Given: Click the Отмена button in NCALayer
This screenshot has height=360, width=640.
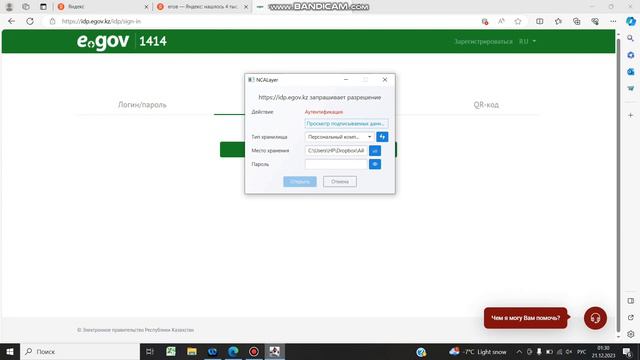Looking at the screenshot, I should [340, 182].
